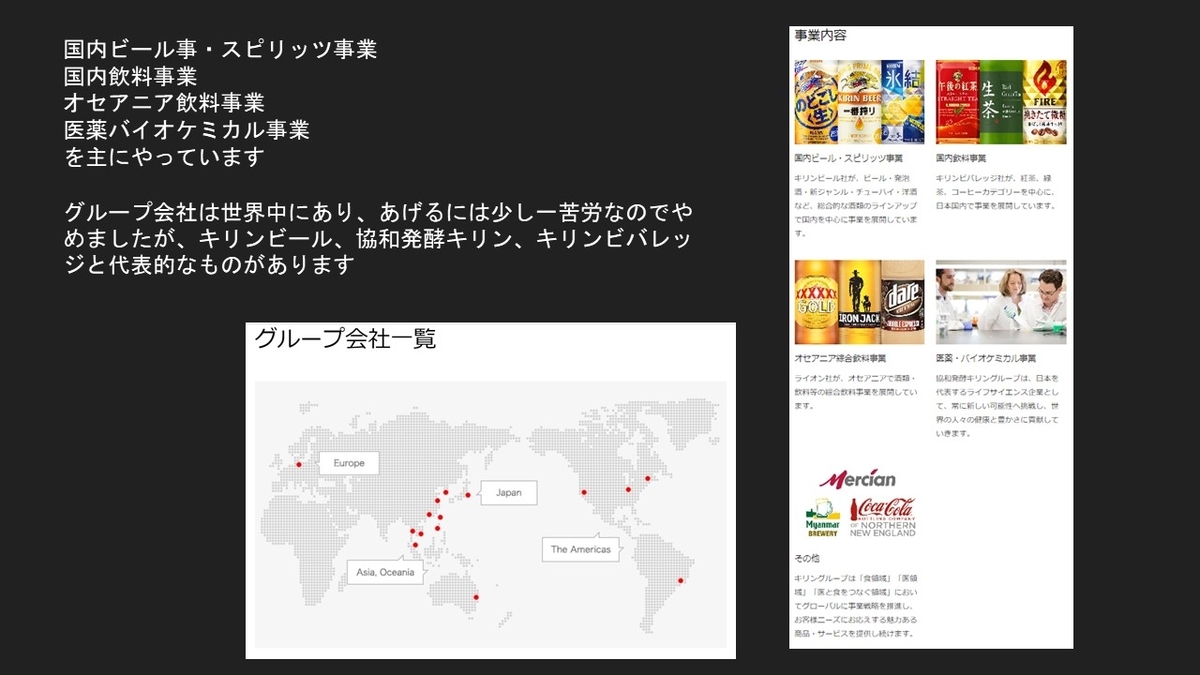Click the slide line オセアニア飲料事業
Image resolution: width=1200 pixels, height=675 pixels.
tap(164, 103)
